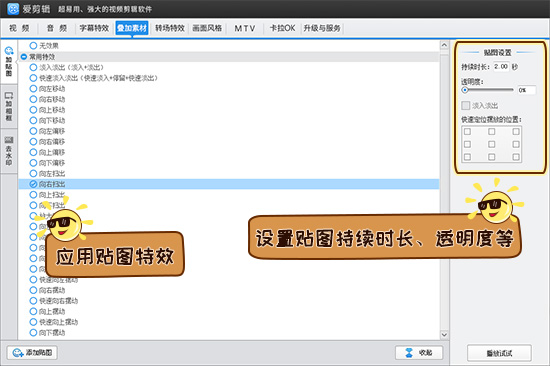Open the 加相框 sidebar panel
This screenshot has width=550, height=366.
[9, 106]
